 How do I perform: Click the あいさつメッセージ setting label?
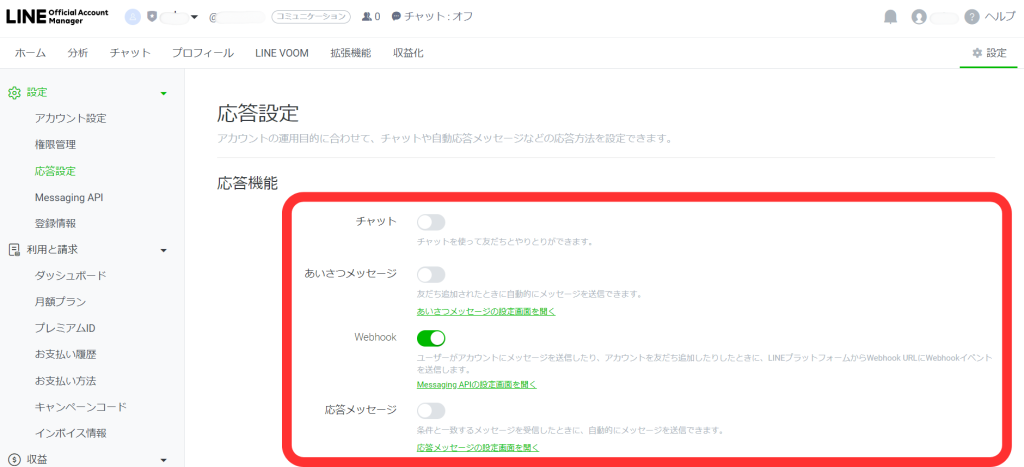(x=351, y=274)
